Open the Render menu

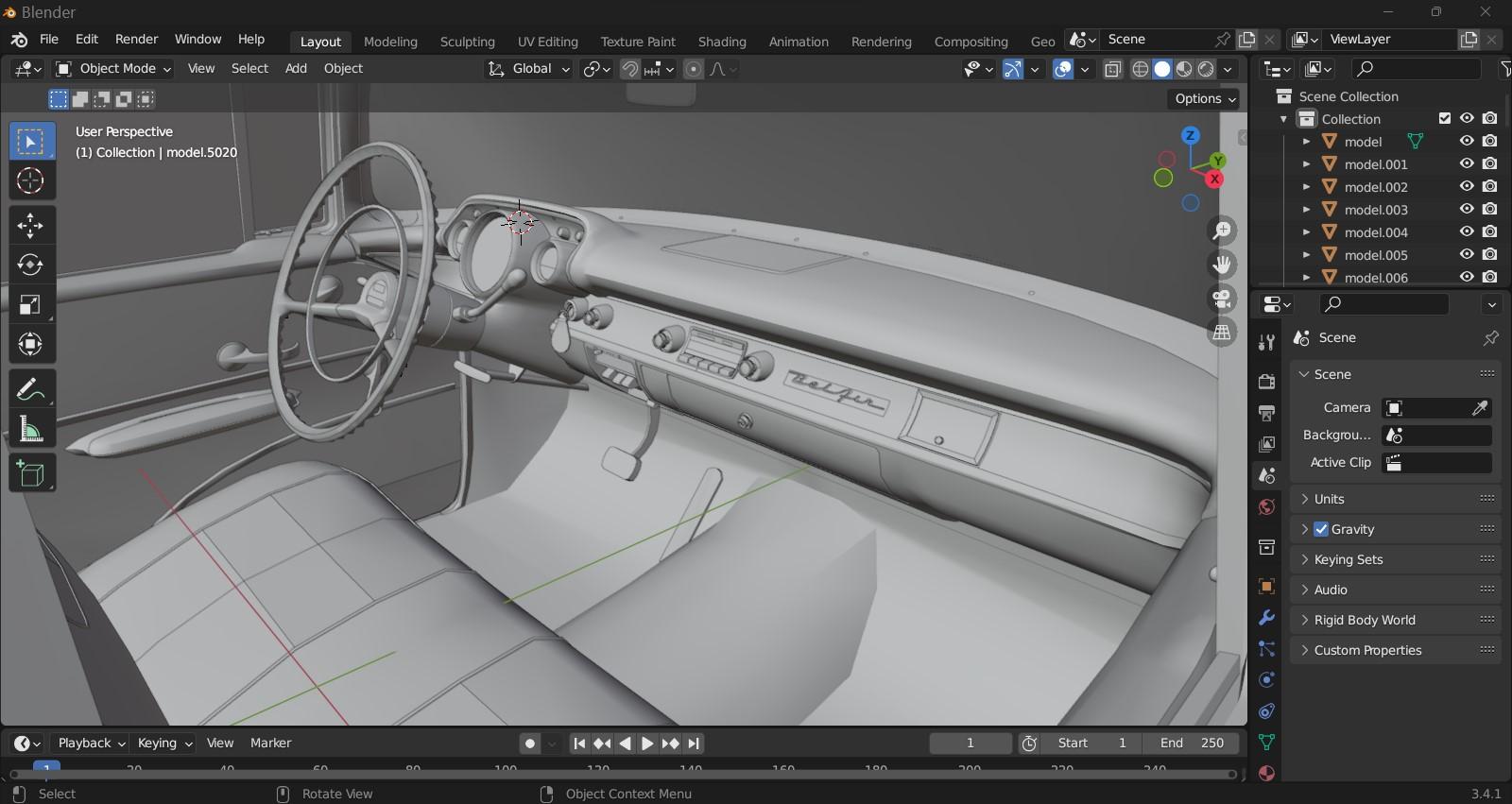coord(137,40)
